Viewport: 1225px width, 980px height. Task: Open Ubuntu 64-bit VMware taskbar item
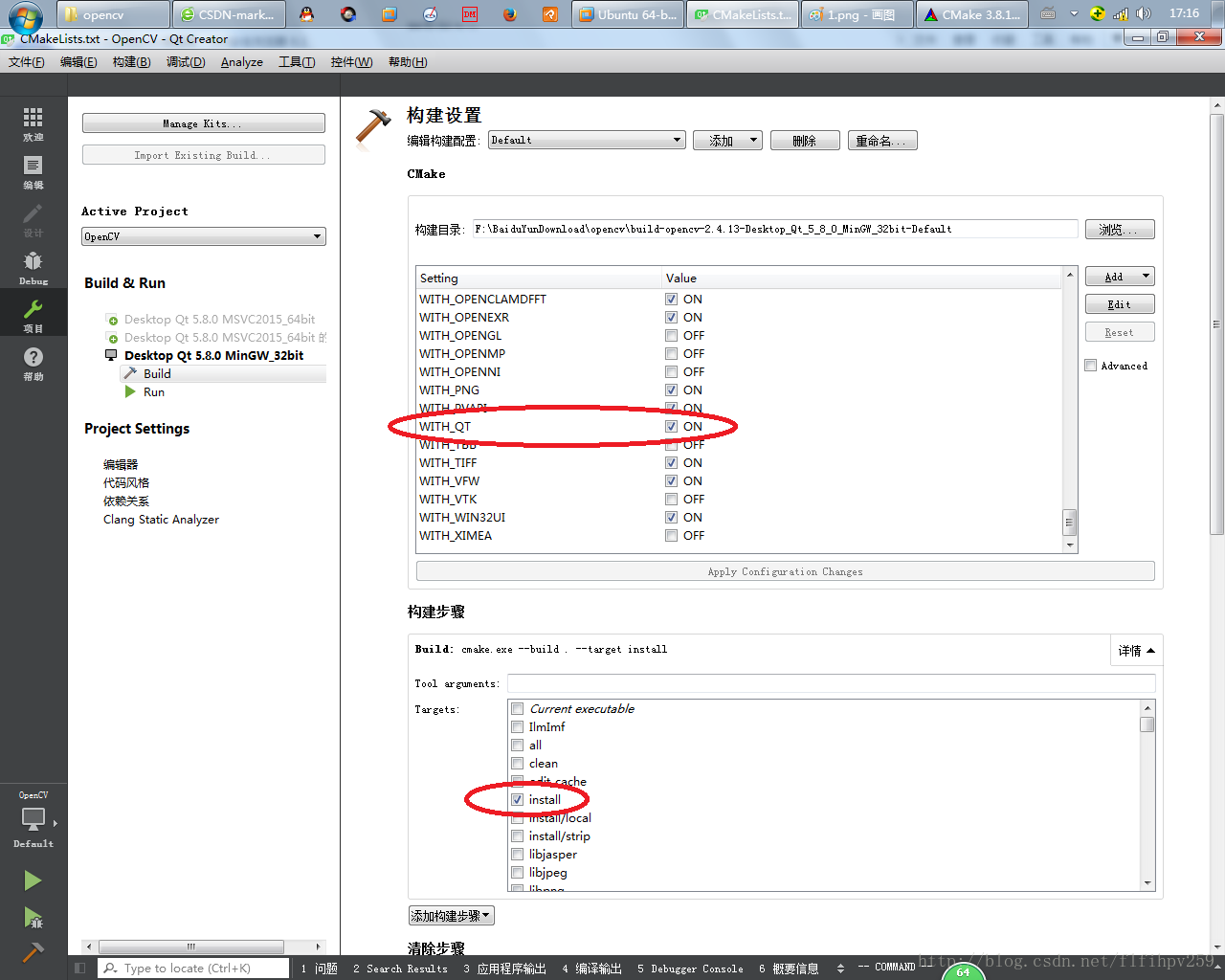(628, 14)
